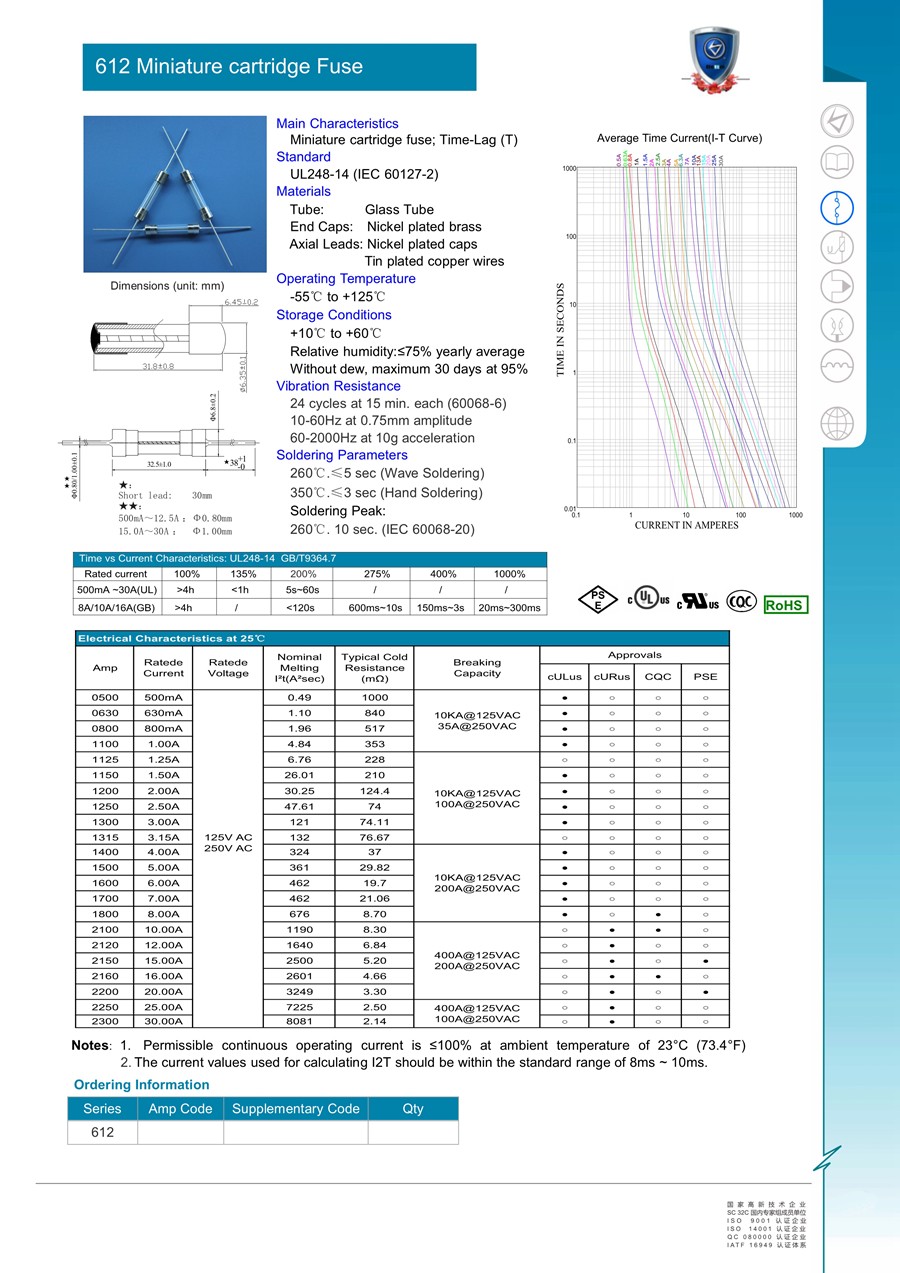900x1273 pixels.
Task: Click the company logo circle icon in sidebar
Action: coord(837,121)
